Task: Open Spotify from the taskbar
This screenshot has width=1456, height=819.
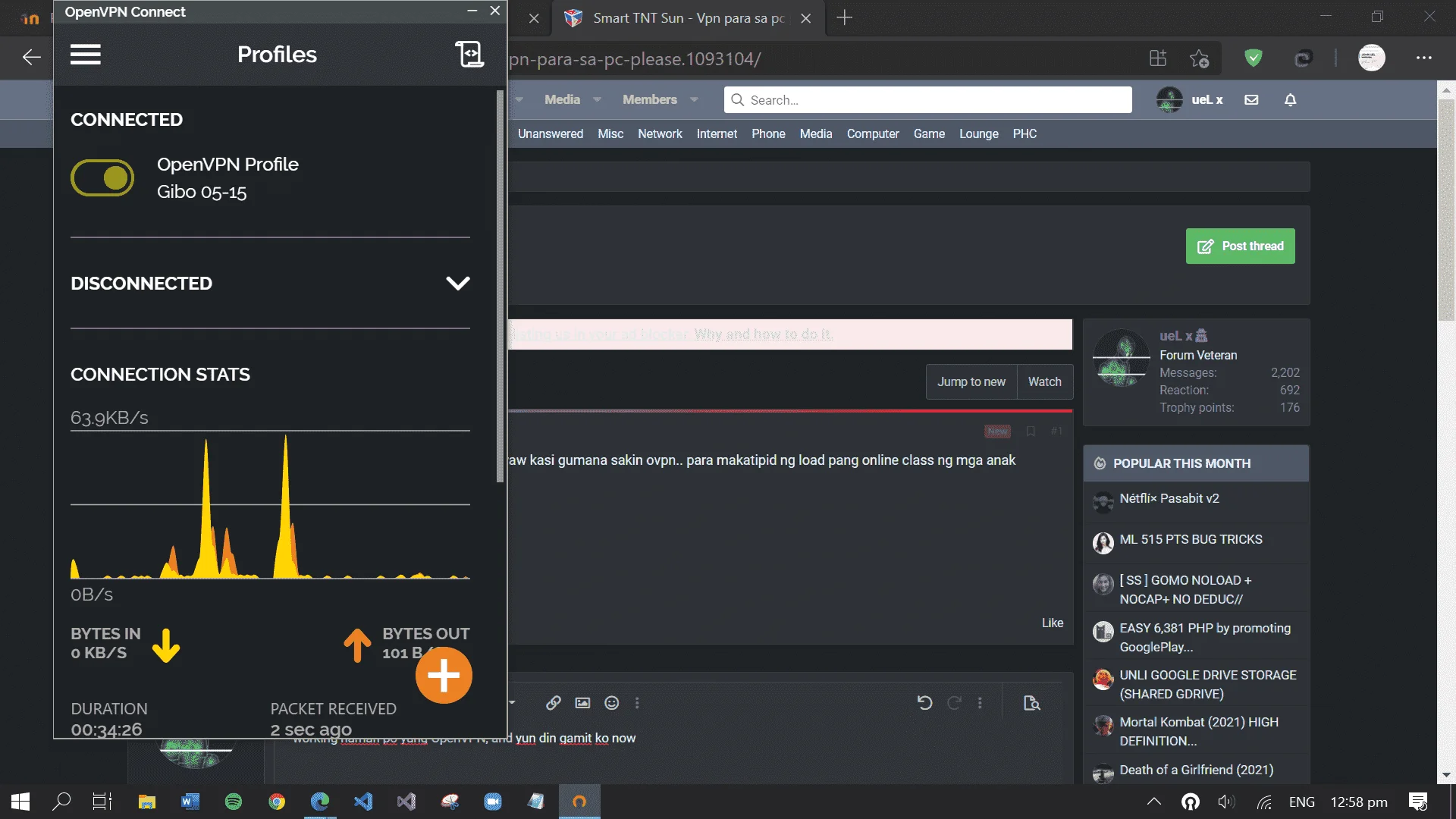Action: click(234, 802)
